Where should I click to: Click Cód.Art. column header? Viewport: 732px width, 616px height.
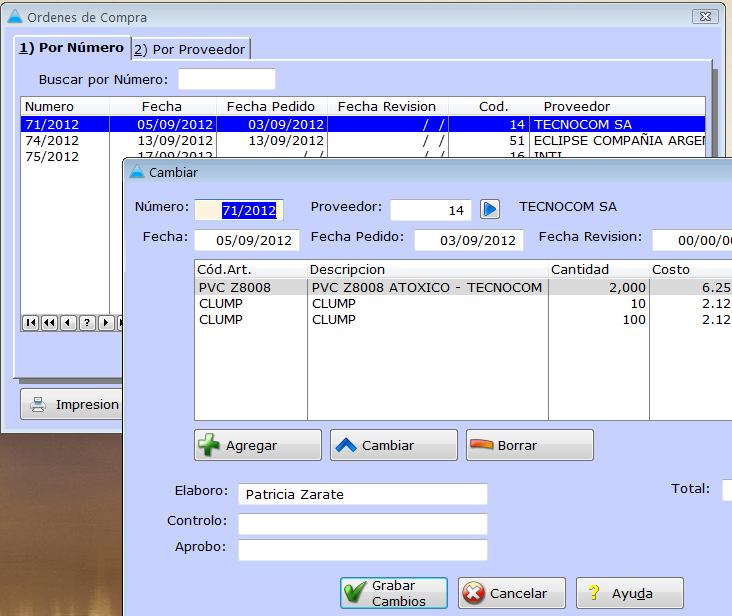(x=251, y=269)
